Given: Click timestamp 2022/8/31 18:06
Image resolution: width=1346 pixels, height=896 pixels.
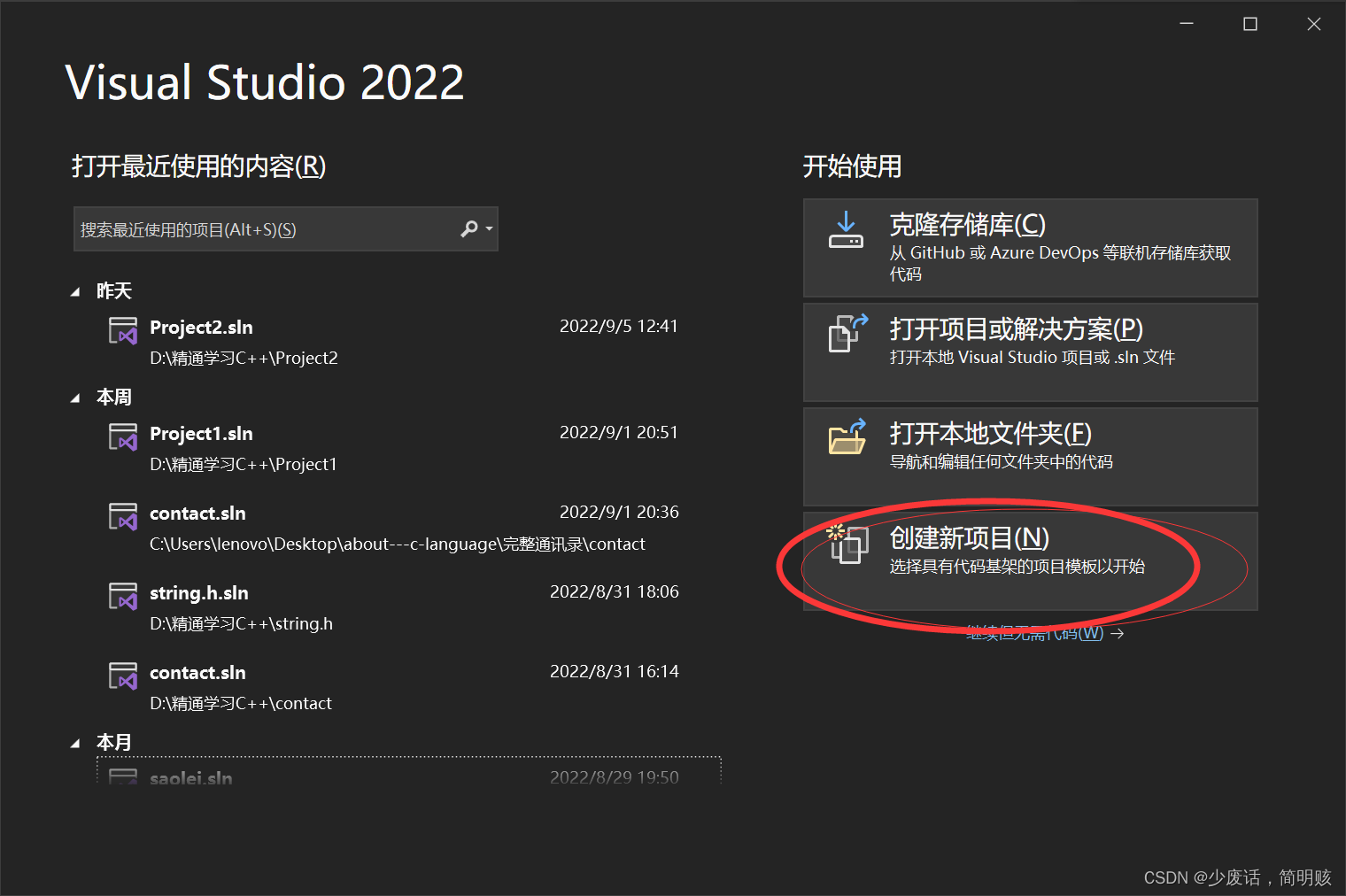Looking at the screenshot, I should 614,591.
